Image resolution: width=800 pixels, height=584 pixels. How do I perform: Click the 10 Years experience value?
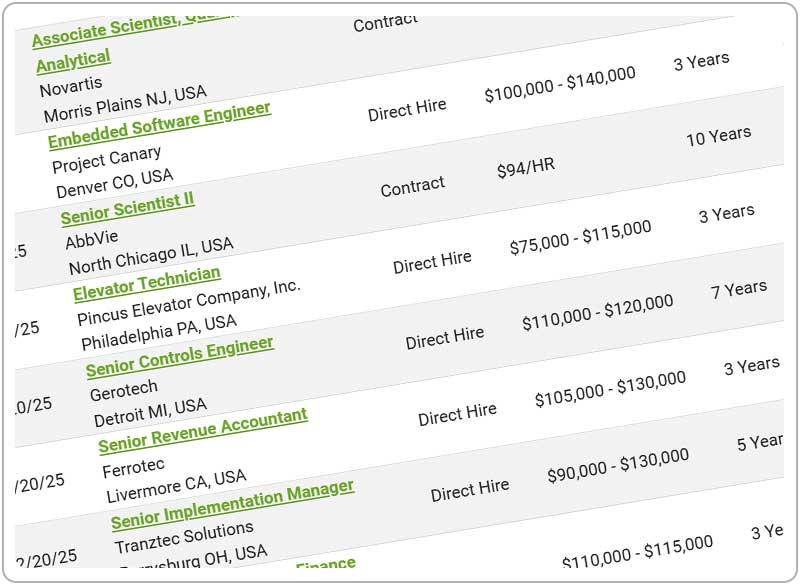pyautogui.click(x=718, y=136)
